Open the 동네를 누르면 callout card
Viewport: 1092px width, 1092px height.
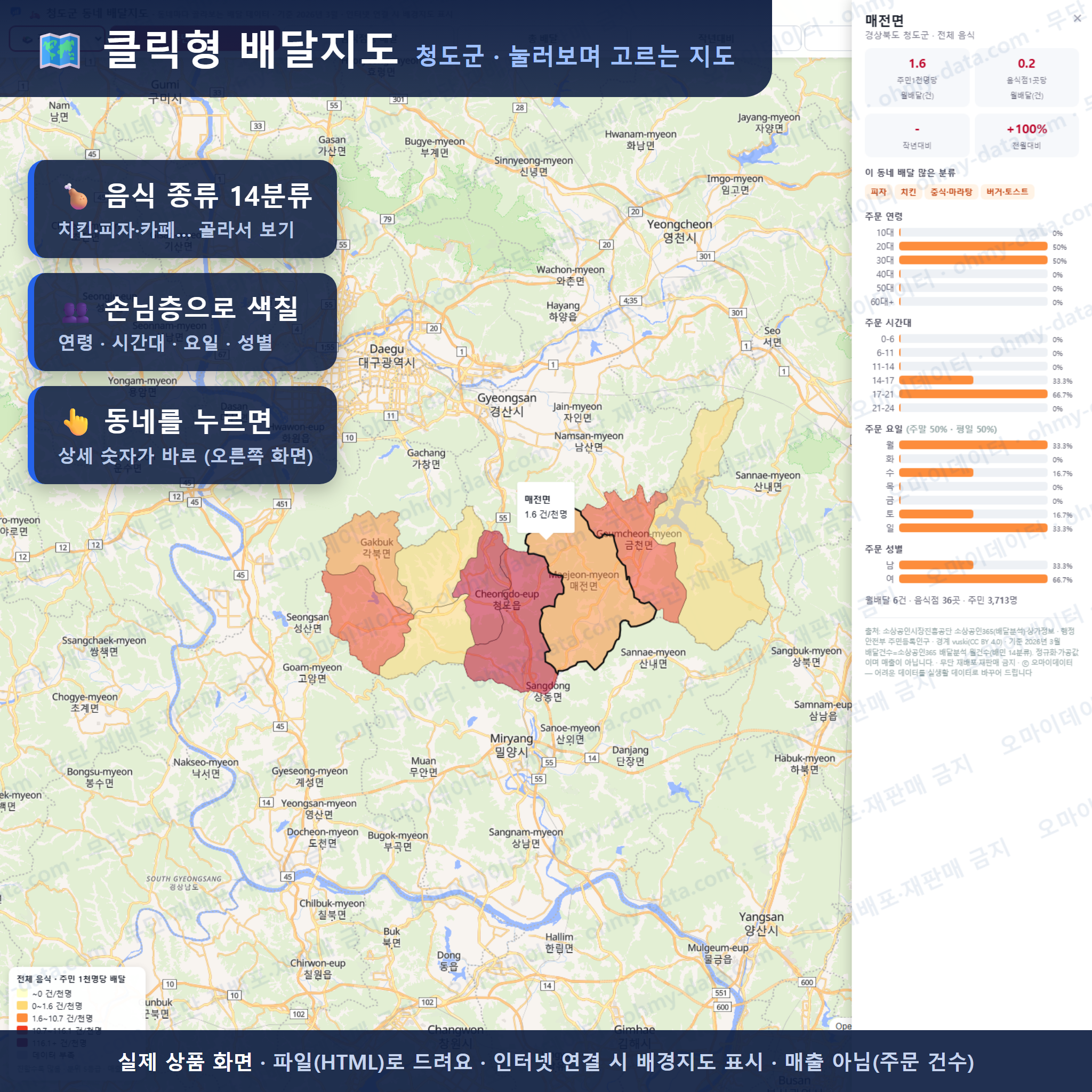click(183, 435)
